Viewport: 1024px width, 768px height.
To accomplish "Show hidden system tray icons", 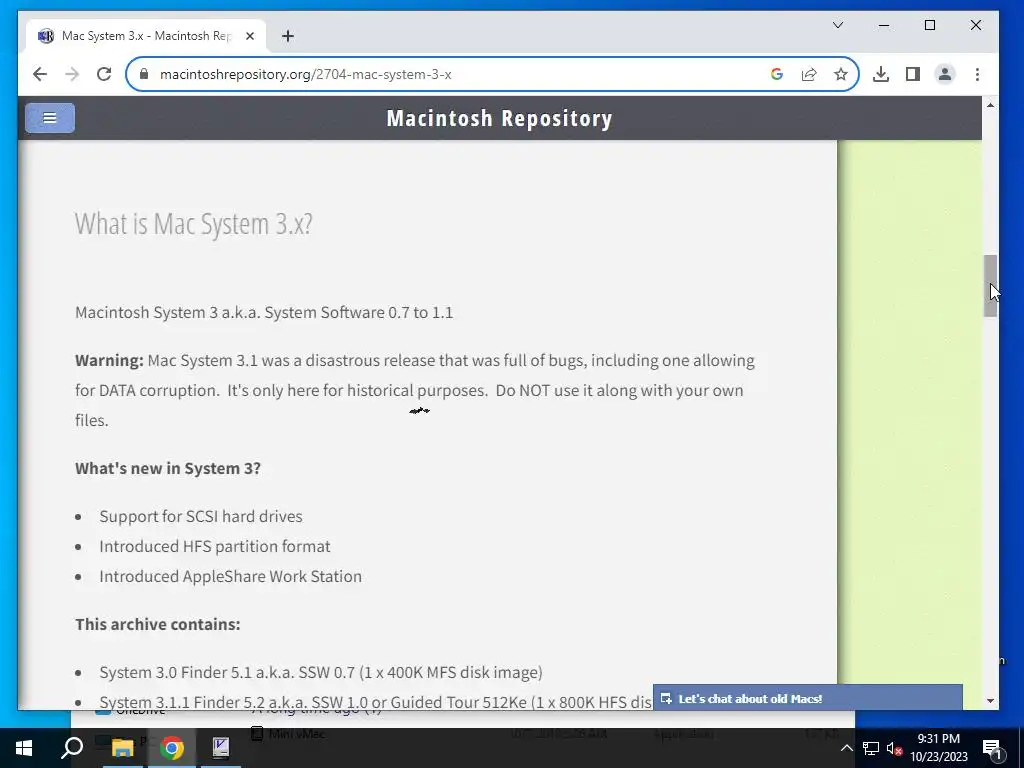I will pos(846,748).
